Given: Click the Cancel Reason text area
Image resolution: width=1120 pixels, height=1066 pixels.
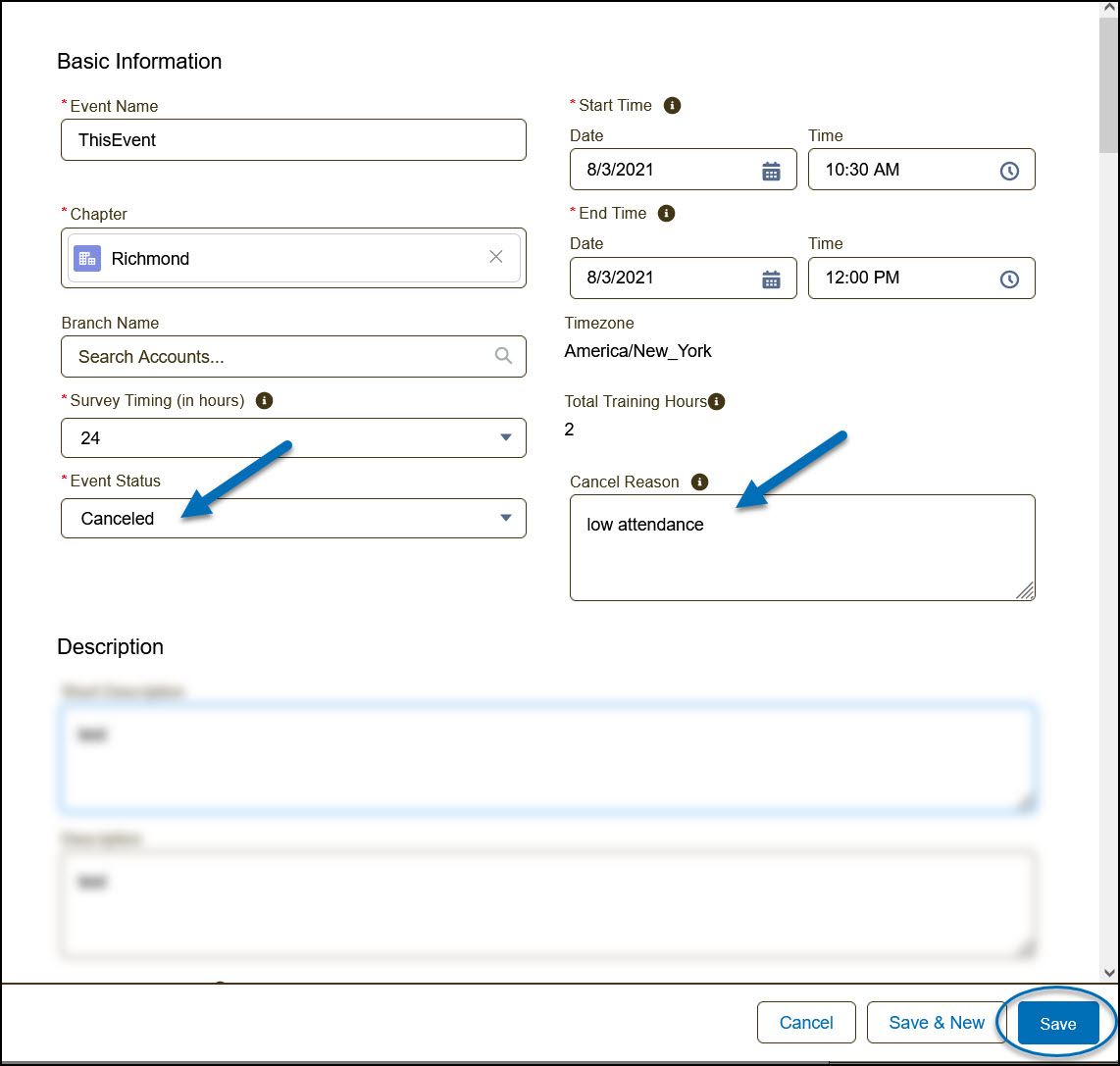Looking at the screenshot, I should pyautogui.click(x=802, y=548).
